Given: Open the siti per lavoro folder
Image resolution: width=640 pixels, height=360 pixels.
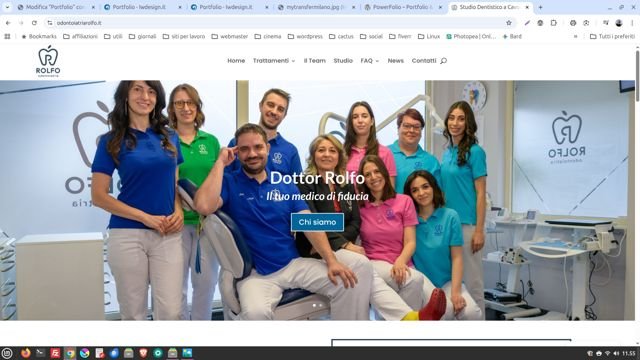Looking at the screenshot, I should coord(184,36).
